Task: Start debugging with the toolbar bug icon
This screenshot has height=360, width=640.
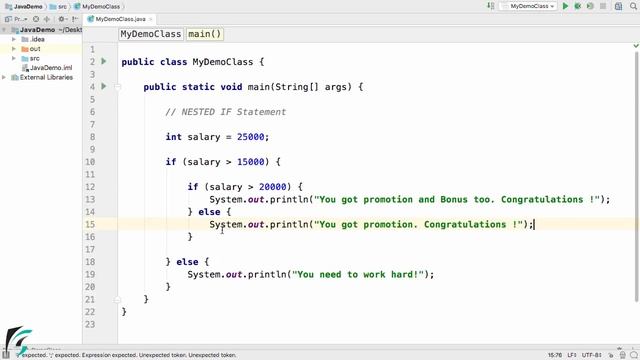Action: [x=578, y=6]
